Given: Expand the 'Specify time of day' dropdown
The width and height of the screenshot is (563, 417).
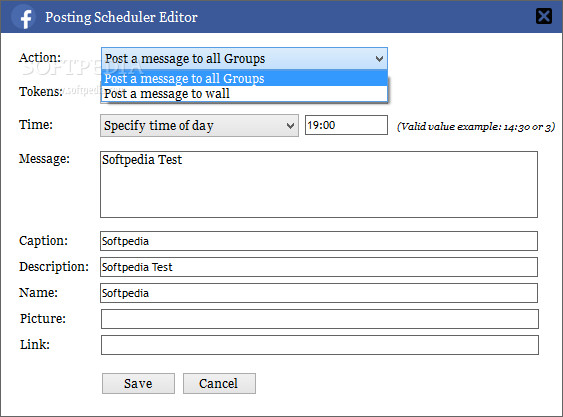Looking at the screenshot, I should (x=199, y=125).
